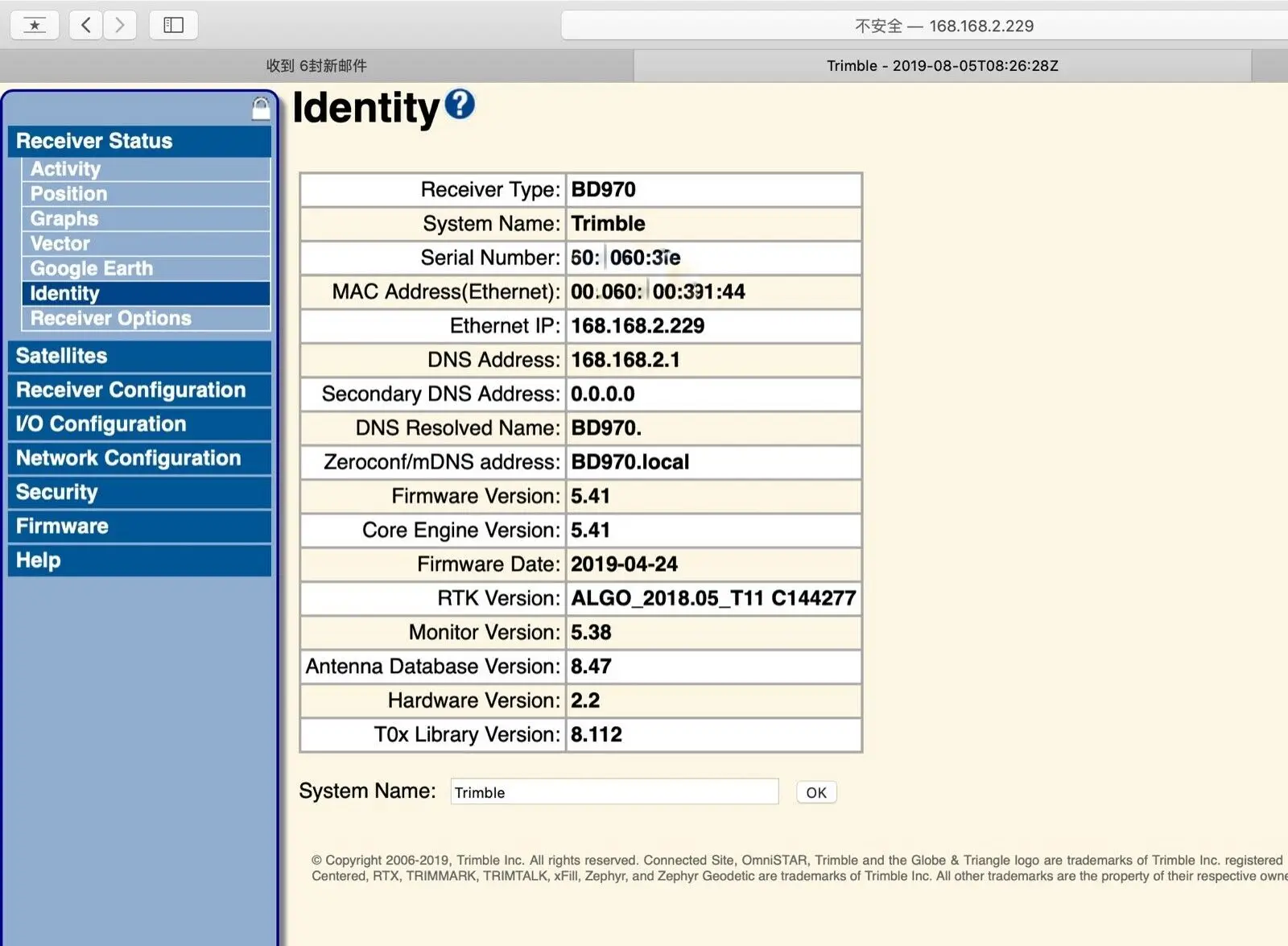Image resolution: width=1288 pixels, height=946 pixels.
Task: Open the Graphs page
Action: [x=146, y=219]
